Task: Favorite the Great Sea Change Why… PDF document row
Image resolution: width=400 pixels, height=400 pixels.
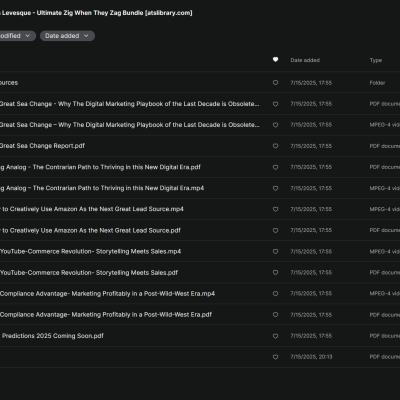Action: (x=275, y=104)
